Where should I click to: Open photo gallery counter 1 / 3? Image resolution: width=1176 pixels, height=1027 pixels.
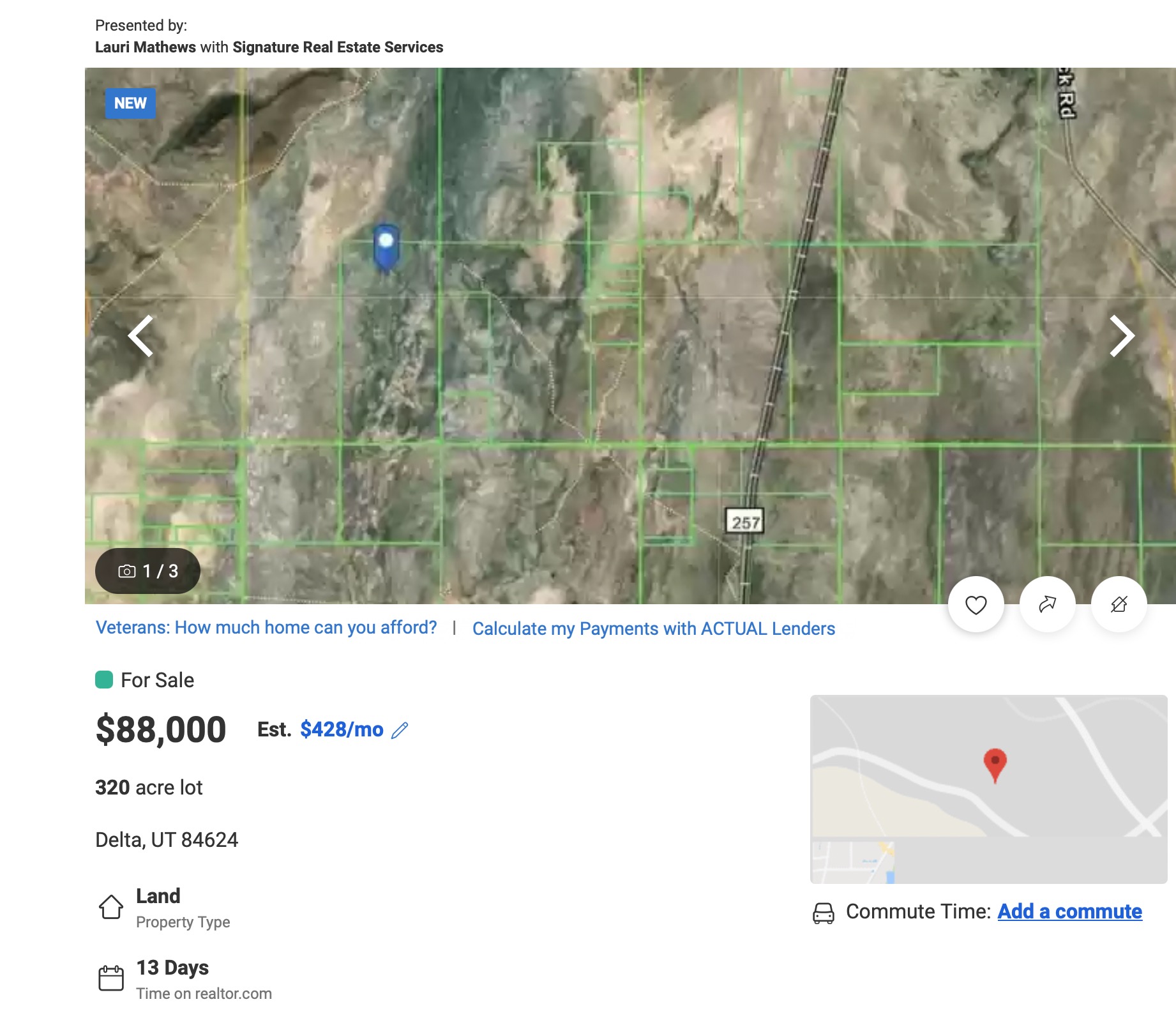point(147,571)
